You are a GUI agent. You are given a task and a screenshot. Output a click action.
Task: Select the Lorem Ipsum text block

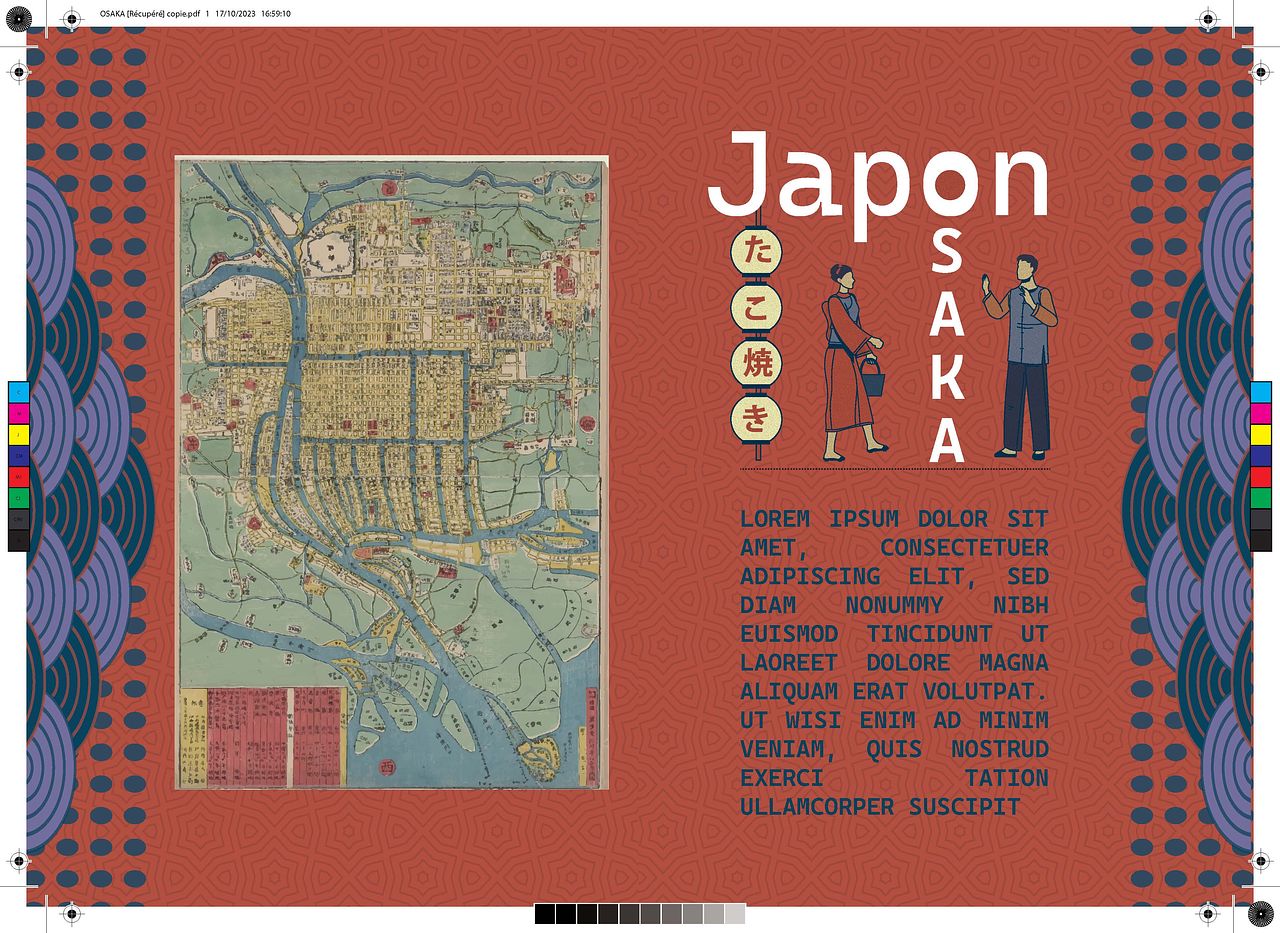(x=894, y=662)
